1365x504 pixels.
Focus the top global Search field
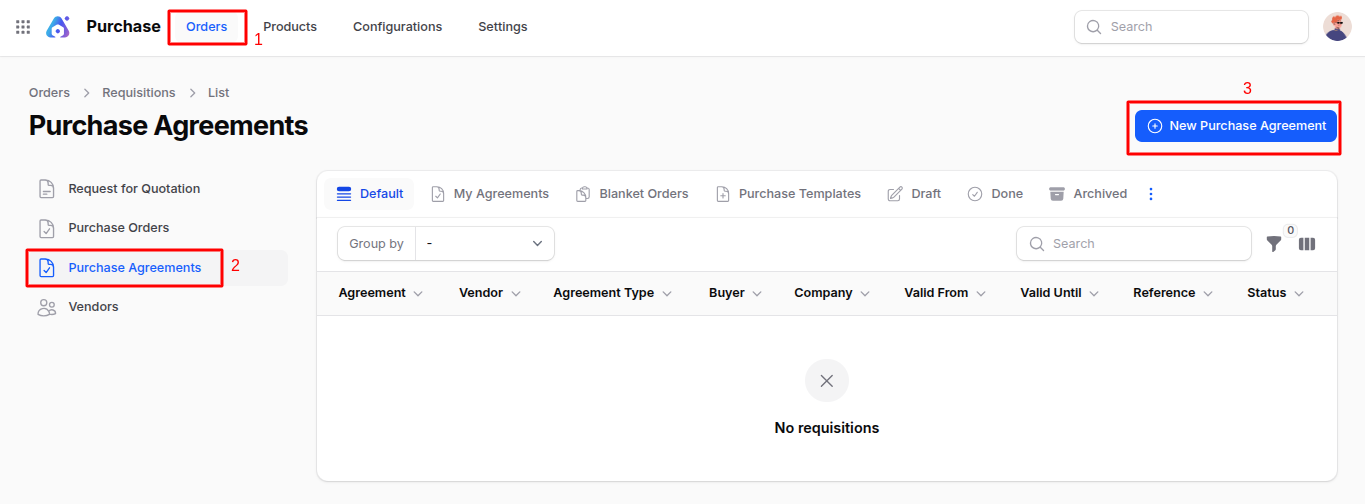point(1191,27)
